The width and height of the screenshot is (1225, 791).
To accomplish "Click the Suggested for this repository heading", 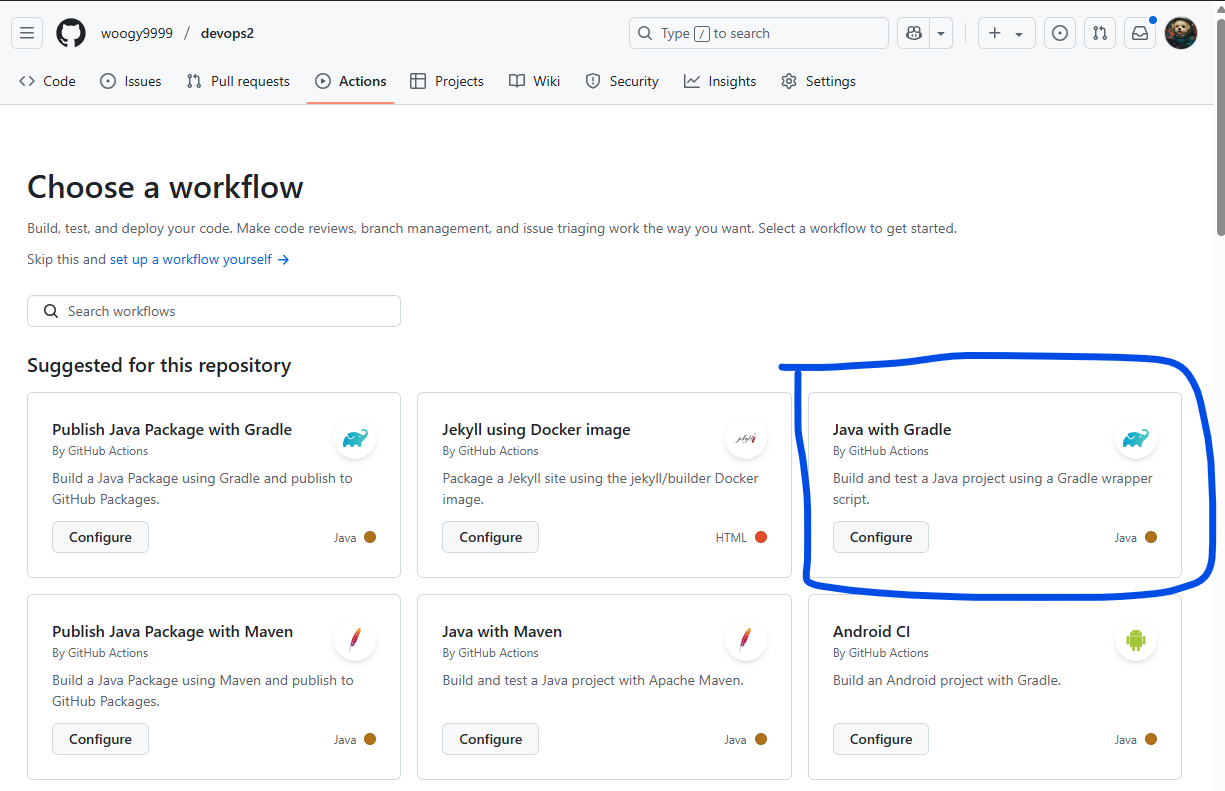I will pyautogui.click(x=159, y=365).
